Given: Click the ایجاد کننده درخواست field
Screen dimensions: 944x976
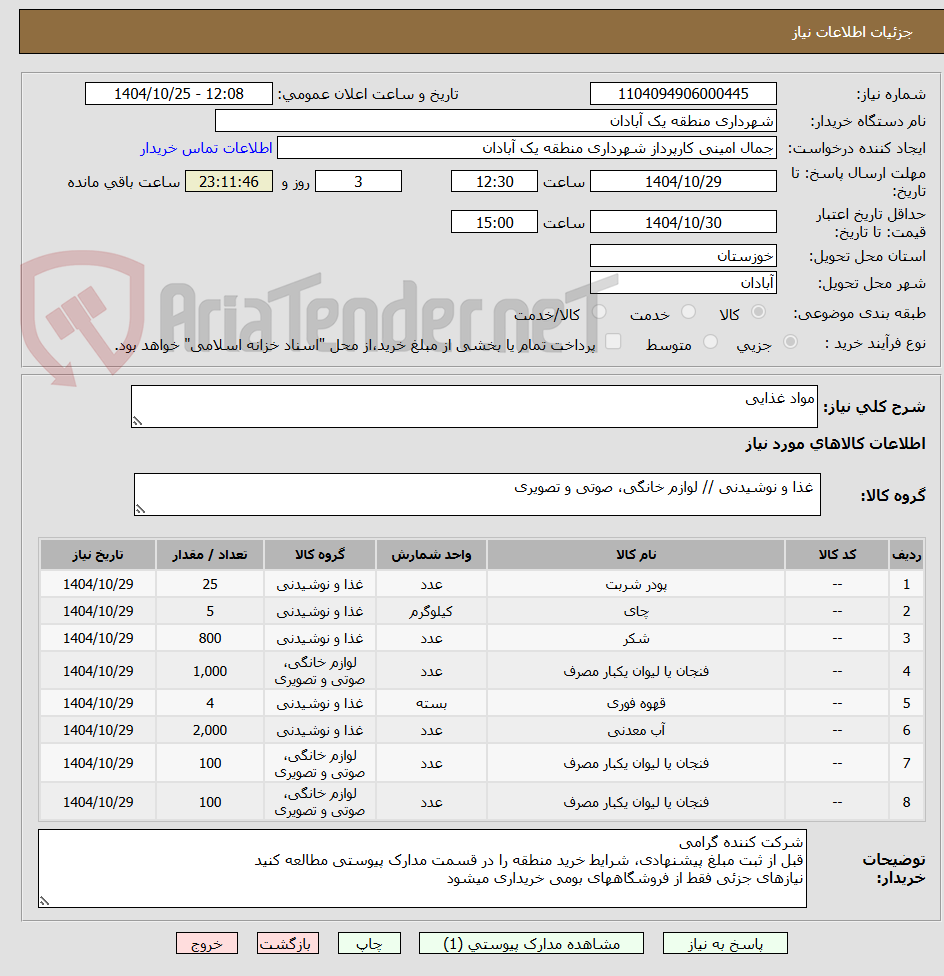Looking at the screenshot, I should point(526,148).
